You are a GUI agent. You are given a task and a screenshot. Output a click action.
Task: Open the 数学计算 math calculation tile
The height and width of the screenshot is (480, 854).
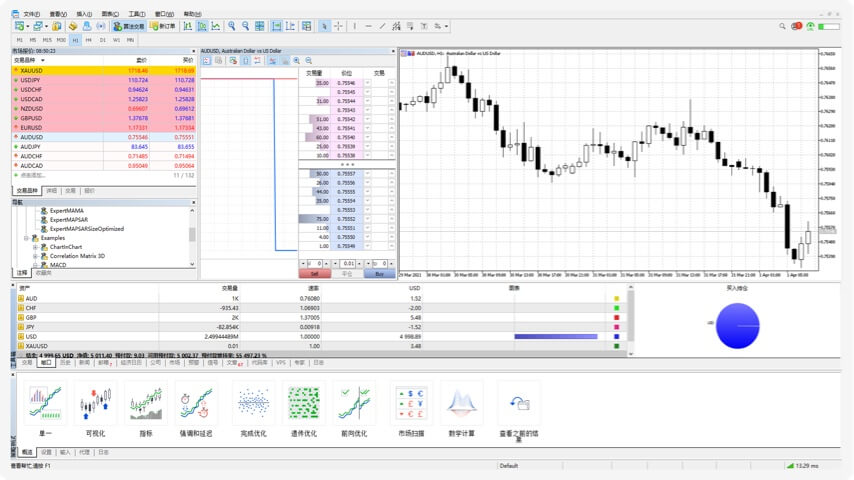pyautogui.click(x=461, y=412)
